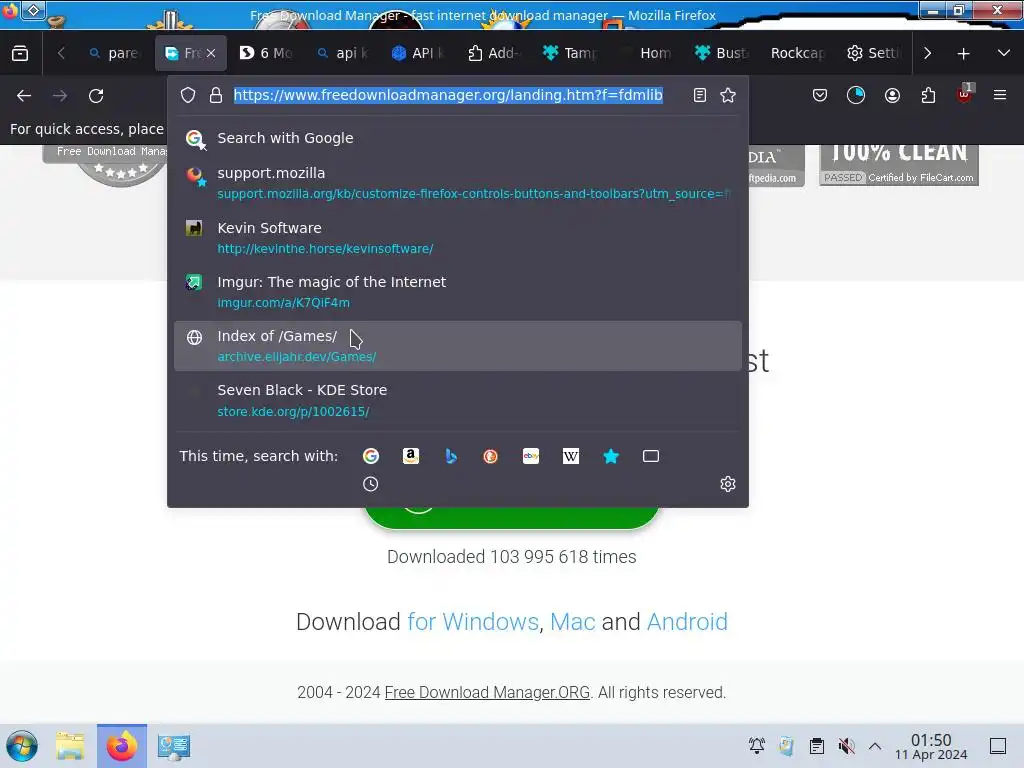The width and height of the screenshot is (1024, 768).
Task: Open the Free Download Manager.ORG footer link
Action: point(487,692)
